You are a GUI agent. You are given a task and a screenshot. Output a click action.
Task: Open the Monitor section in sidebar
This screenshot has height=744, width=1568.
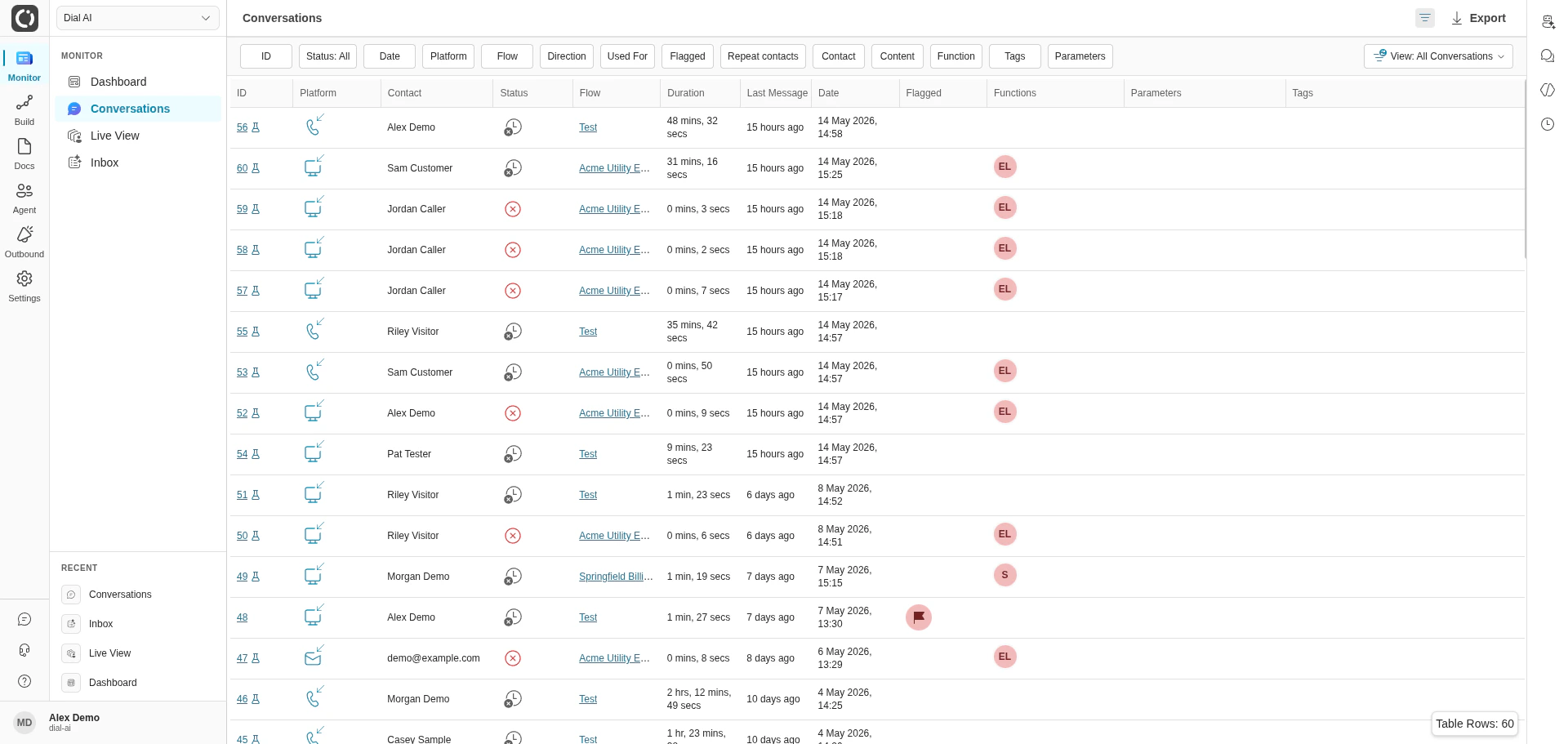[24, 66]
